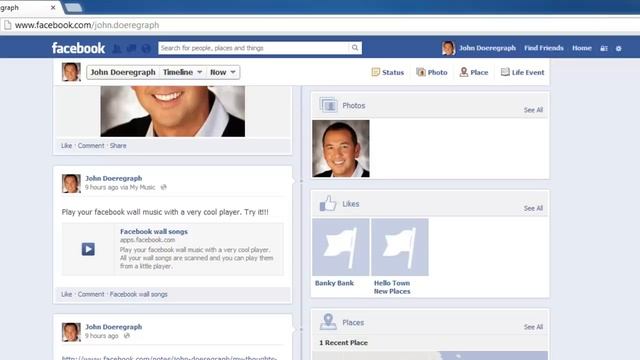Image resolution: width=640 pixels, height=360 pixels.
Task: See All in Places section
Action: point(533,327)
